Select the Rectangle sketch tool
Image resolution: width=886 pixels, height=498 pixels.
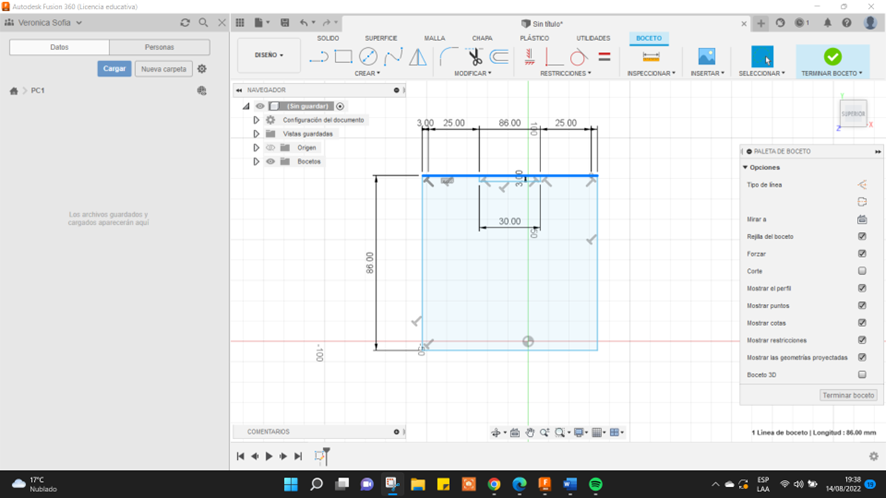(343, 57)
